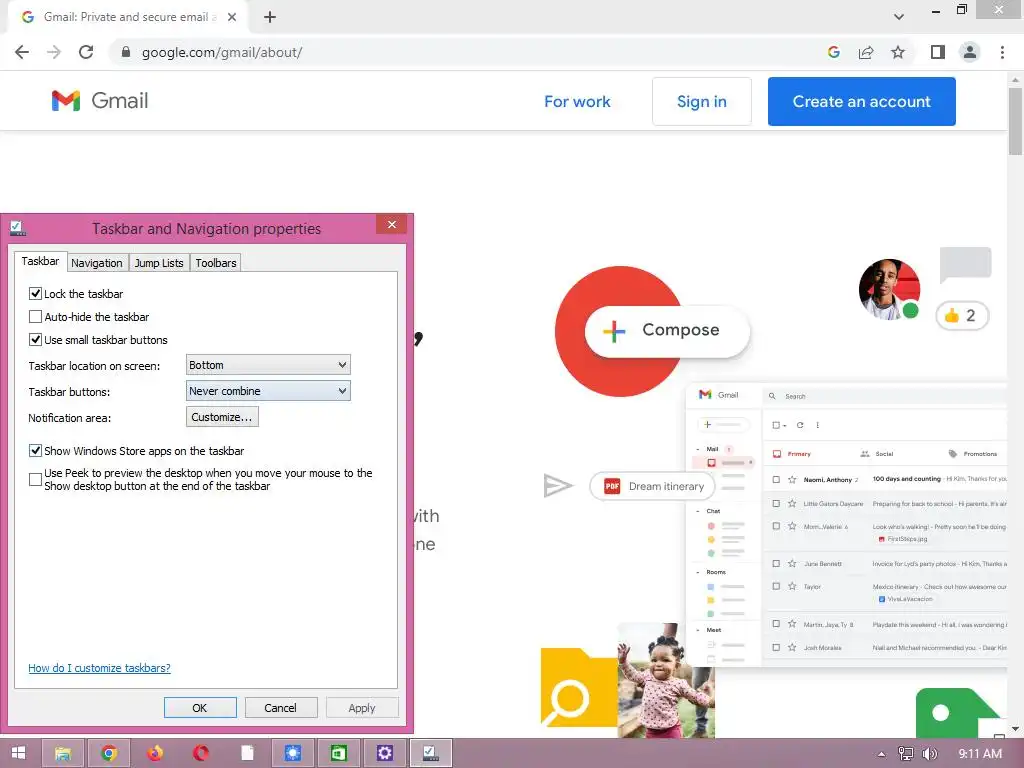This screenshot has width=1024, height=768.
Task: Click the profile photo with green dot
Action: (x=889, y=289)
